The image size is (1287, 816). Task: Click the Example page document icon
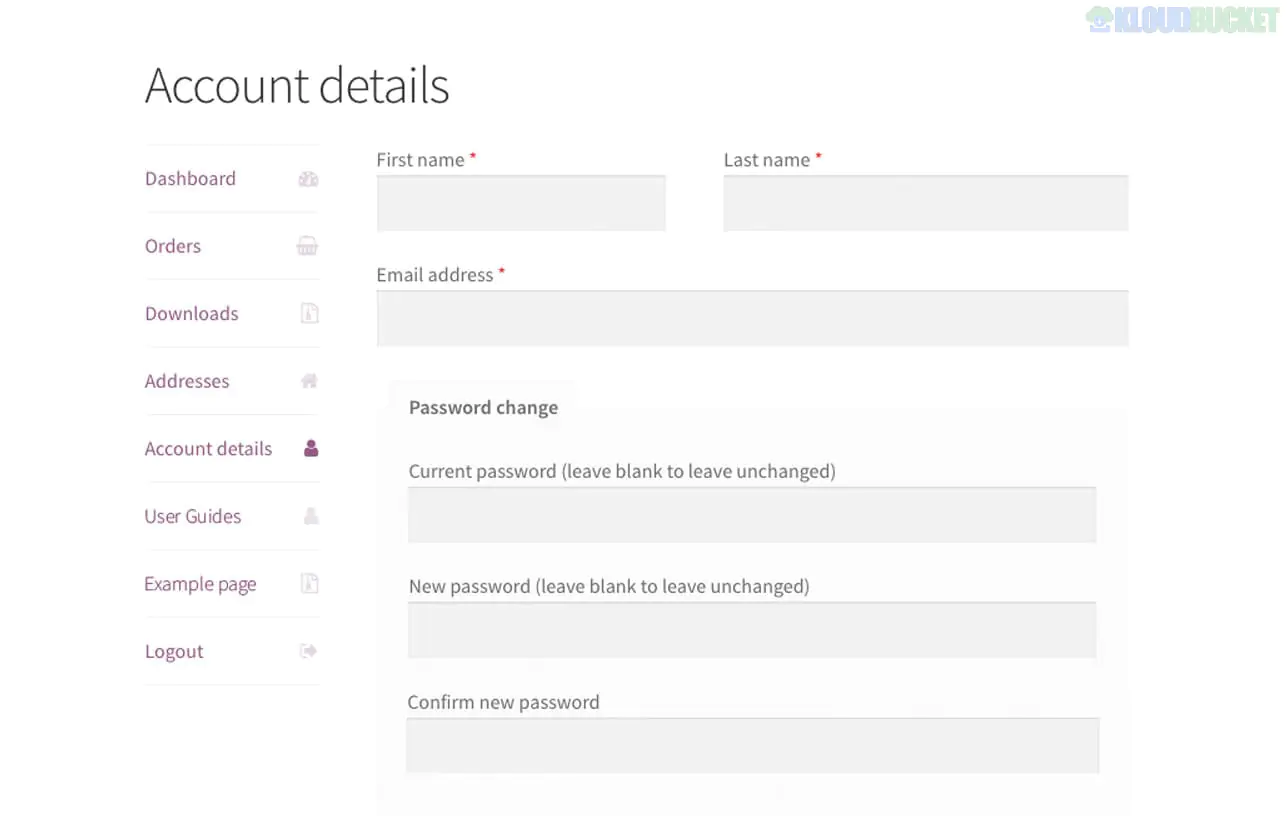coord(310,584)
